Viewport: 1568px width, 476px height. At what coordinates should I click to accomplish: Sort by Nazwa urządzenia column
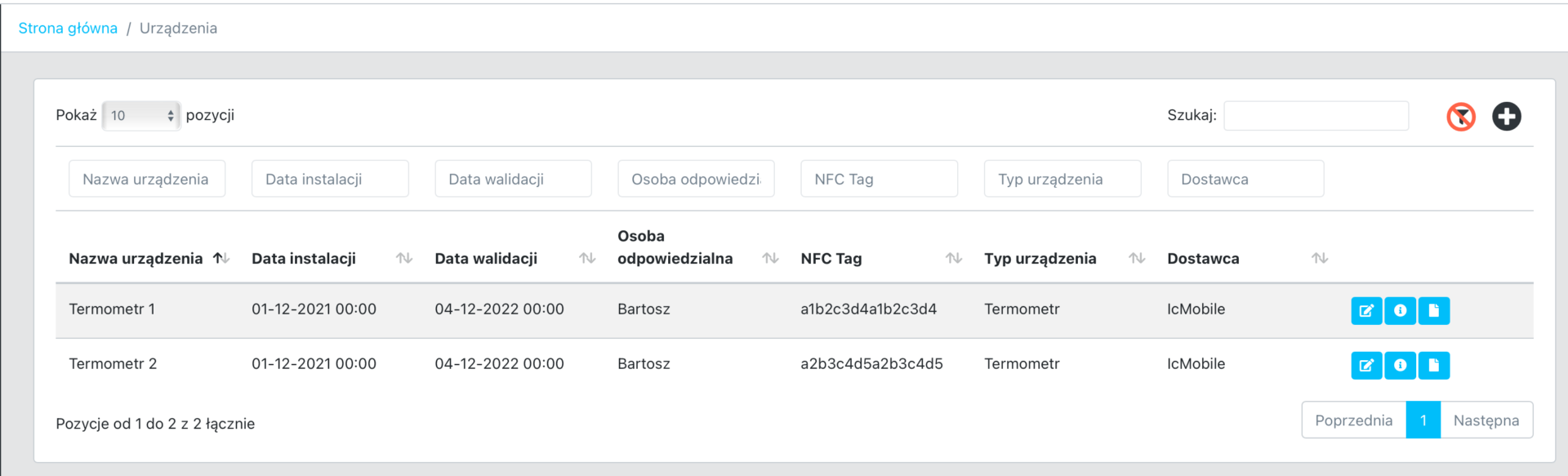click(x=136, y=259)
